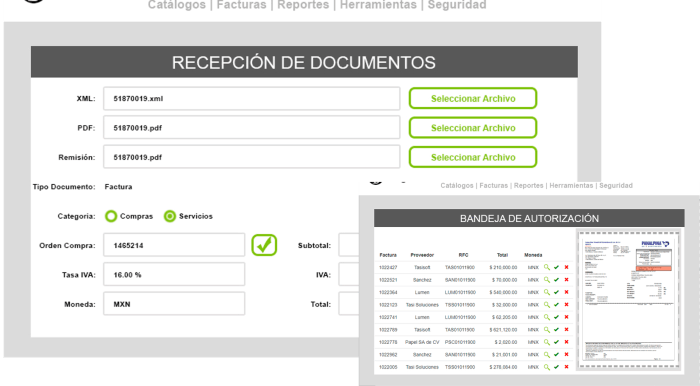
Task: Click total cell $ 210,000.00
Action: [503, 267]
